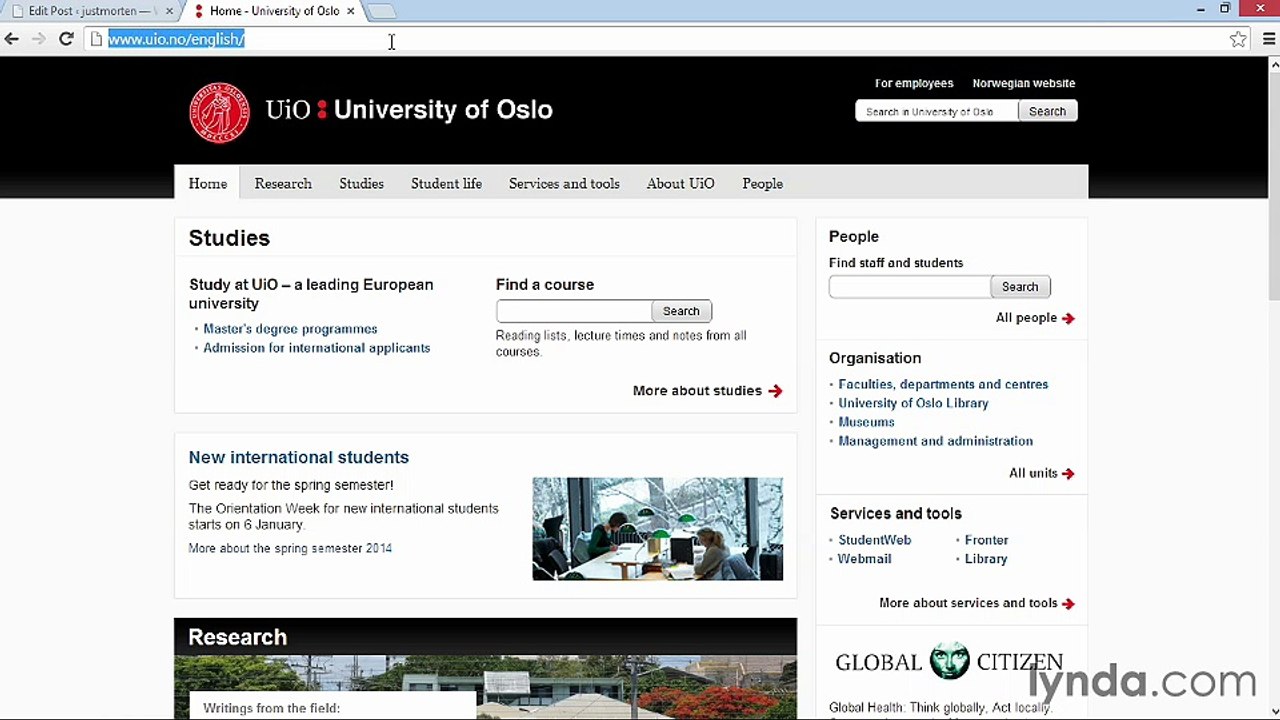Screen dimensions: 1280x720
Task: Click Search button for University of Oslo
Action: [x=1047, y=111]
